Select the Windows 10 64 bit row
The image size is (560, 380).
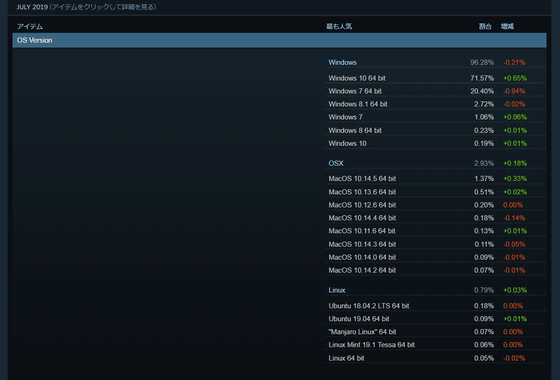click(x=435, y=78)
